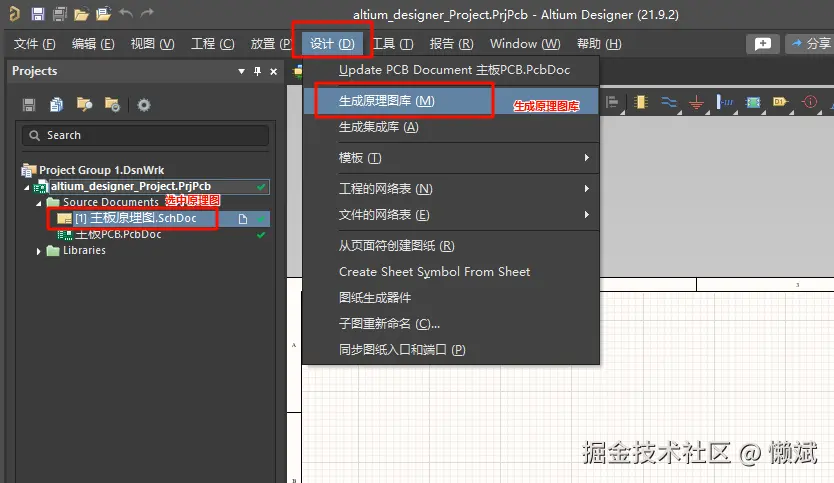The image size is (834, 483).
Task: Click the Open Project icon in the title bar
Action: [103, 14]
